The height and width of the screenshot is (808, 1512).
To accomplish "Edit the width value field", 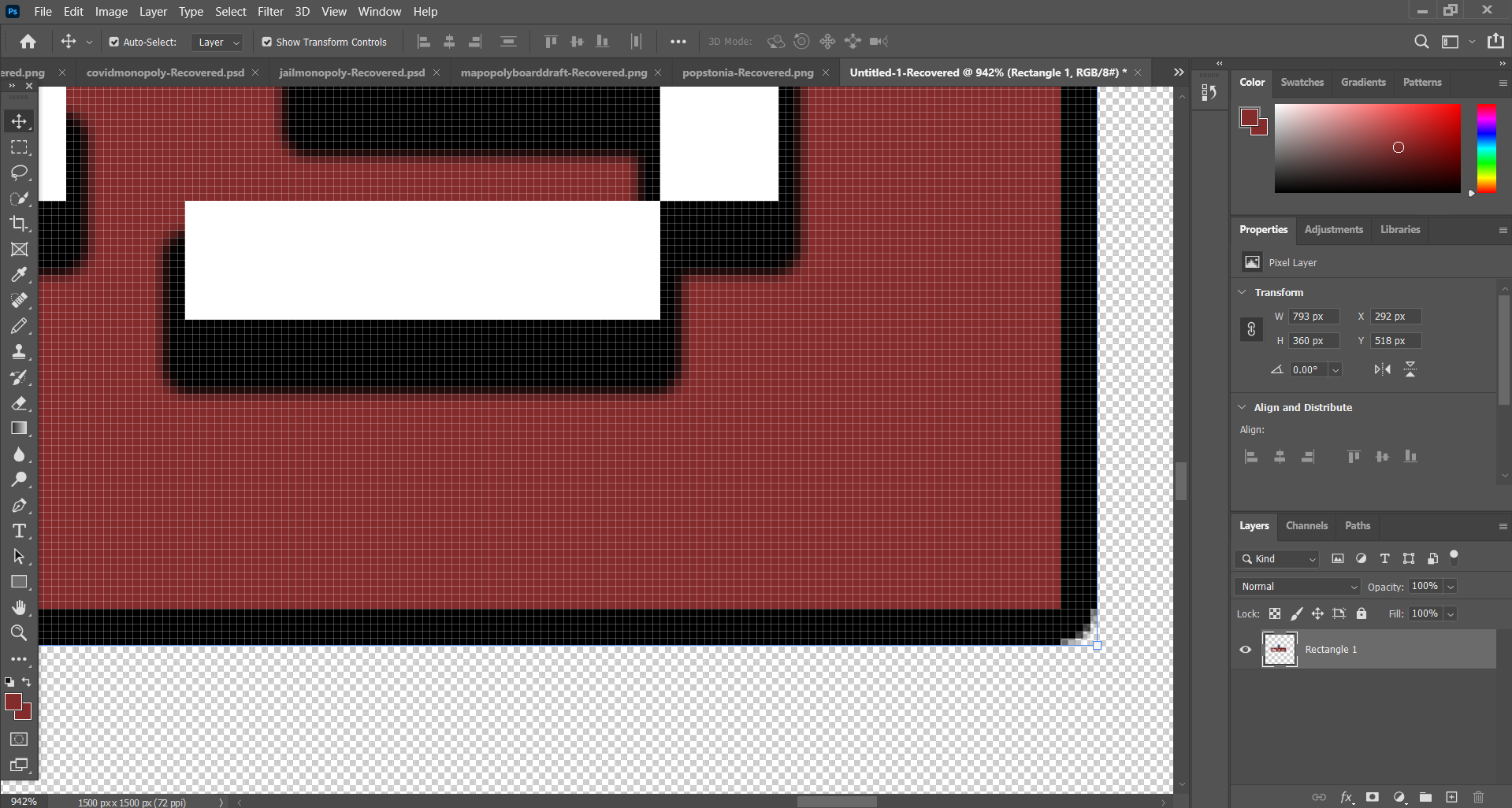I will 1312,315.
